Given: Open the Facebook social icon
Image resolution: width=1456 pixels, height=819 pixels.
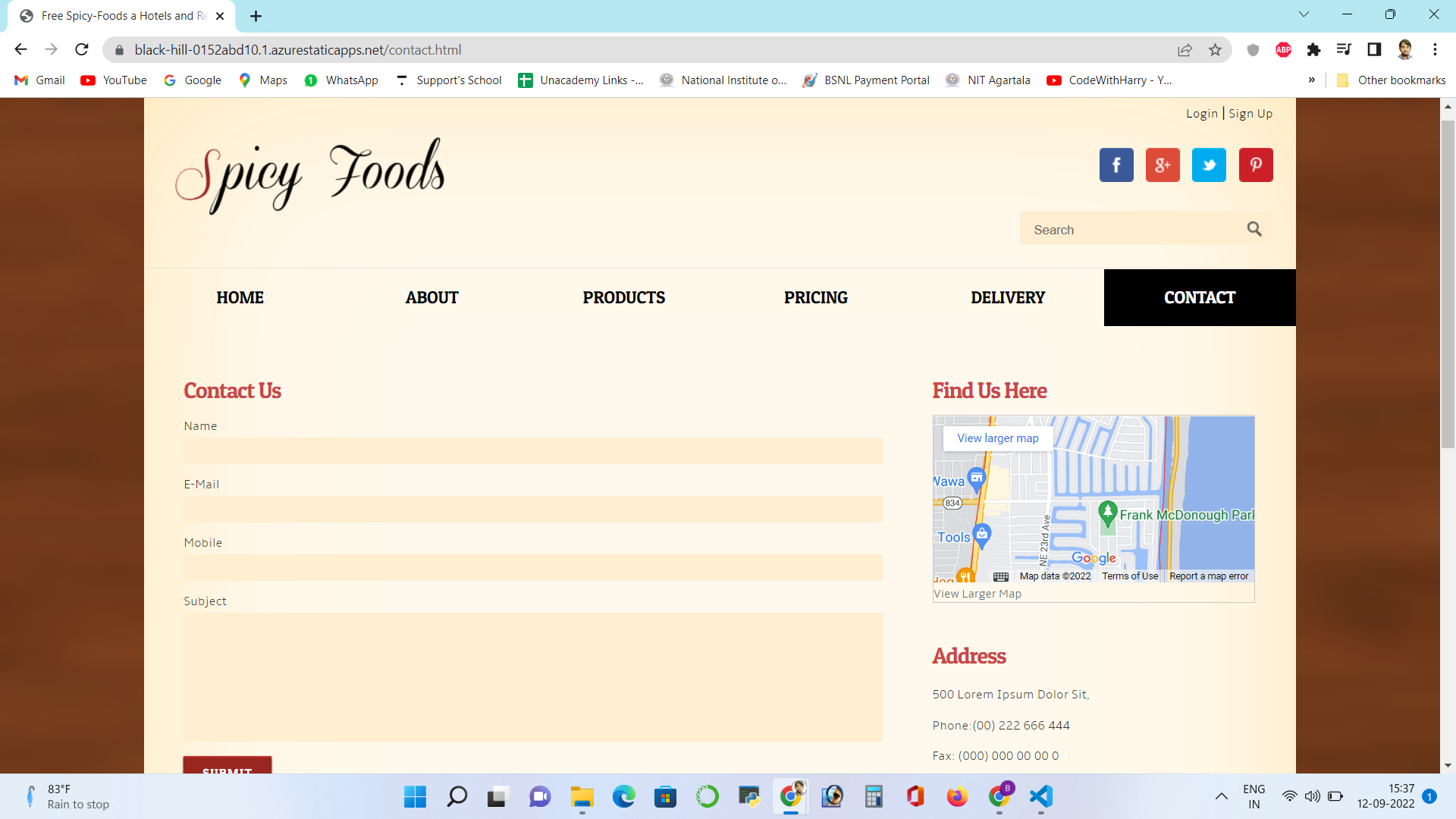Looking at the screenshot, I should click(1116, 165).
